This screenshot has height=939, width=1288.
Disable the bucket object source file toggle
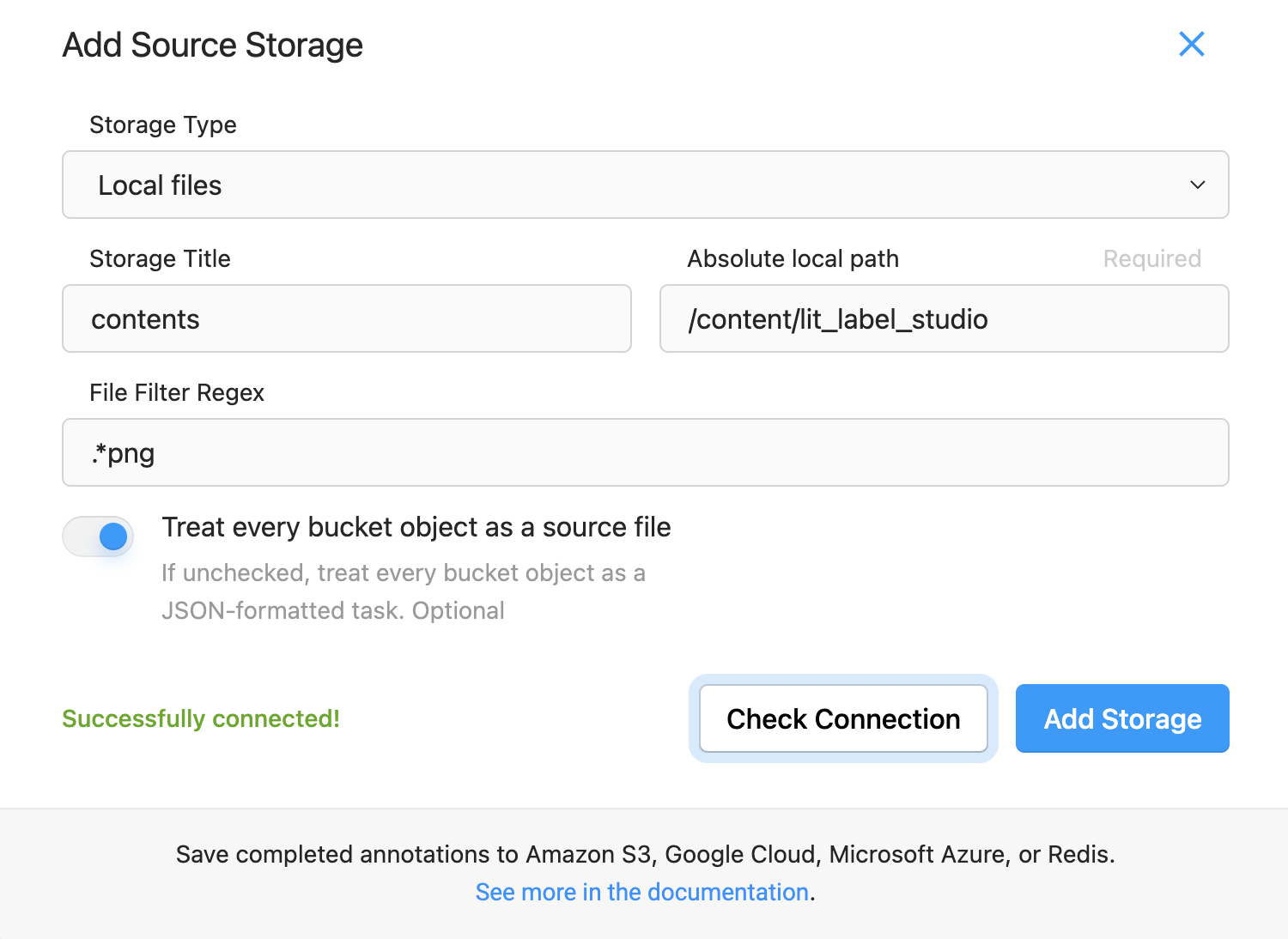click(98, 536)
